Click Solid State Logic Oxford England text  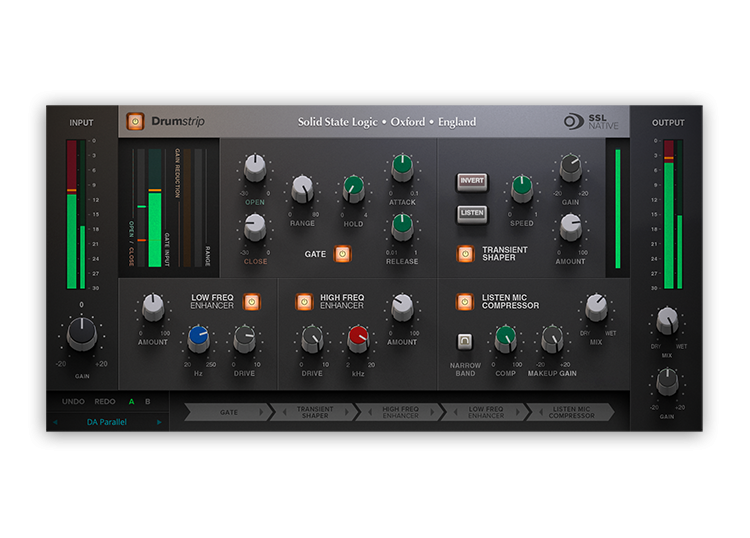(387, 122)
